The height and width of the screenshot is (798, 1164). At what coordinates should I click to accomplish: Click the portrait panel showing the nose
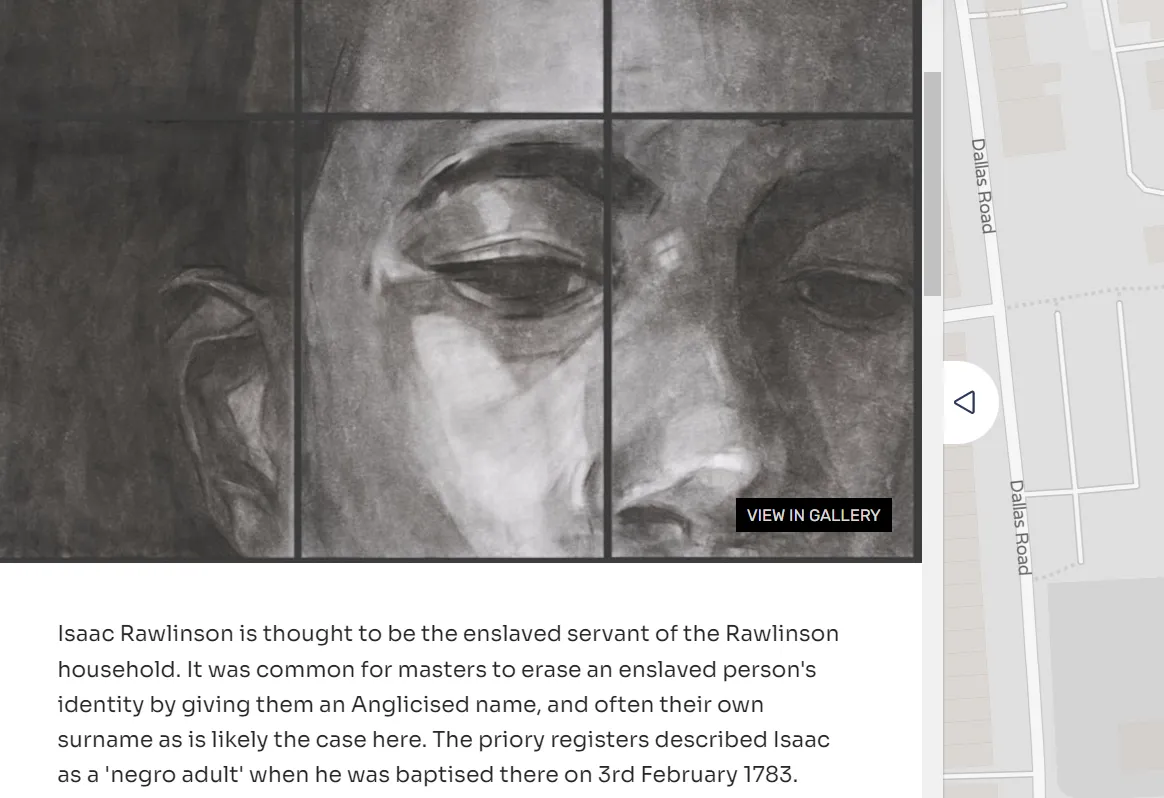click(762, 338)
